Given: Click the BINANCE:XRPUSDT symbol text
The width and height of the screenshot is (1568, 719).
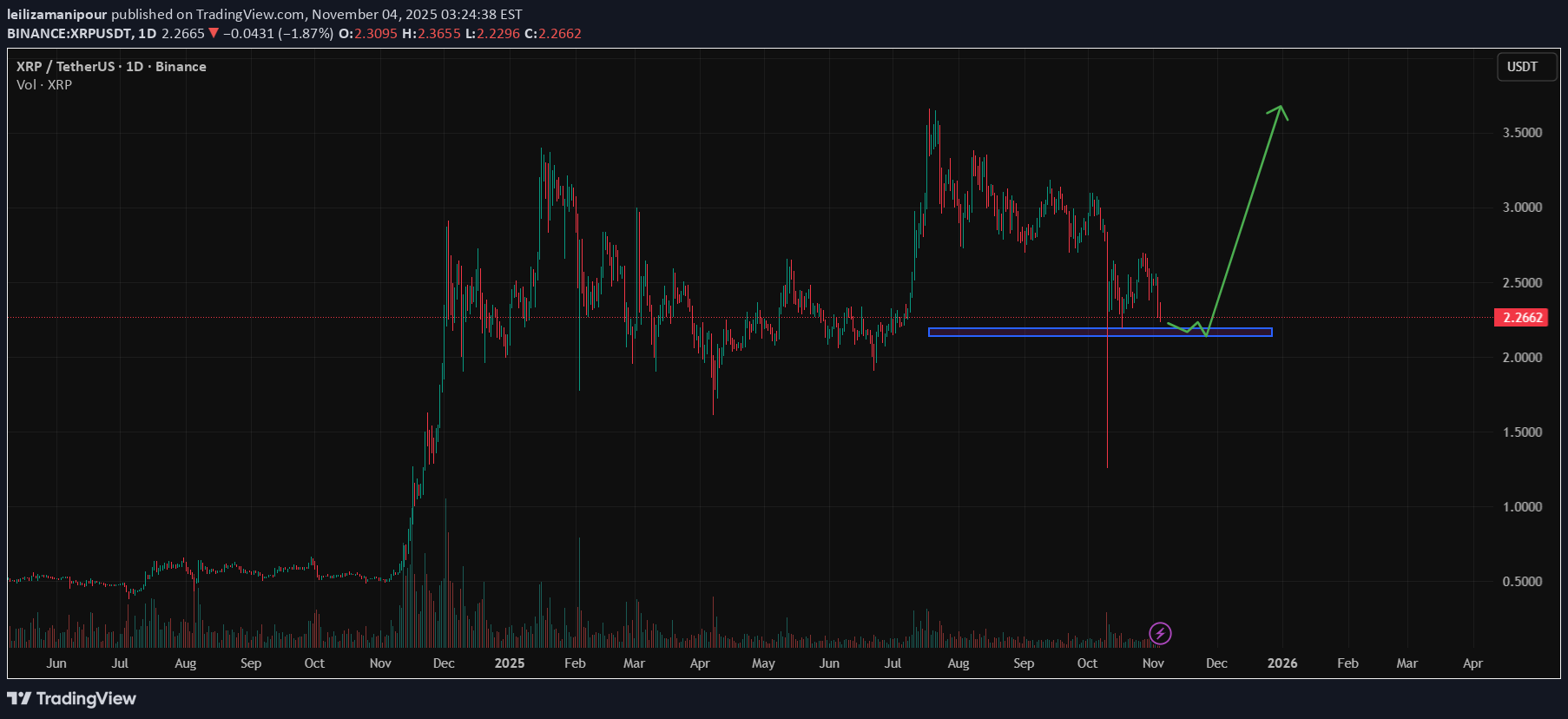Looking at the screenshot, I should coord(69,33).
